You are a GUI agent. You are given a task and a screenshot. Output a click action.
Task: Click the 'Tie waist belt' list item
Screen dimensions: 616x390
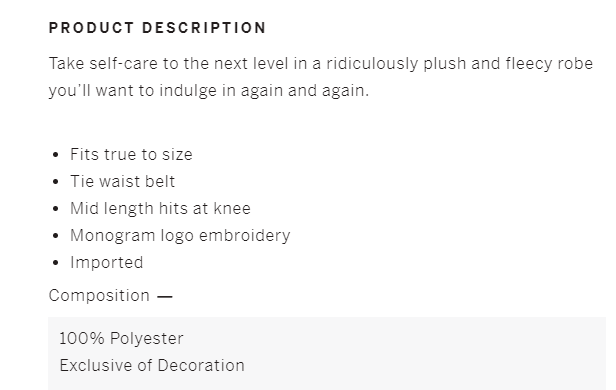click(123, 181)
